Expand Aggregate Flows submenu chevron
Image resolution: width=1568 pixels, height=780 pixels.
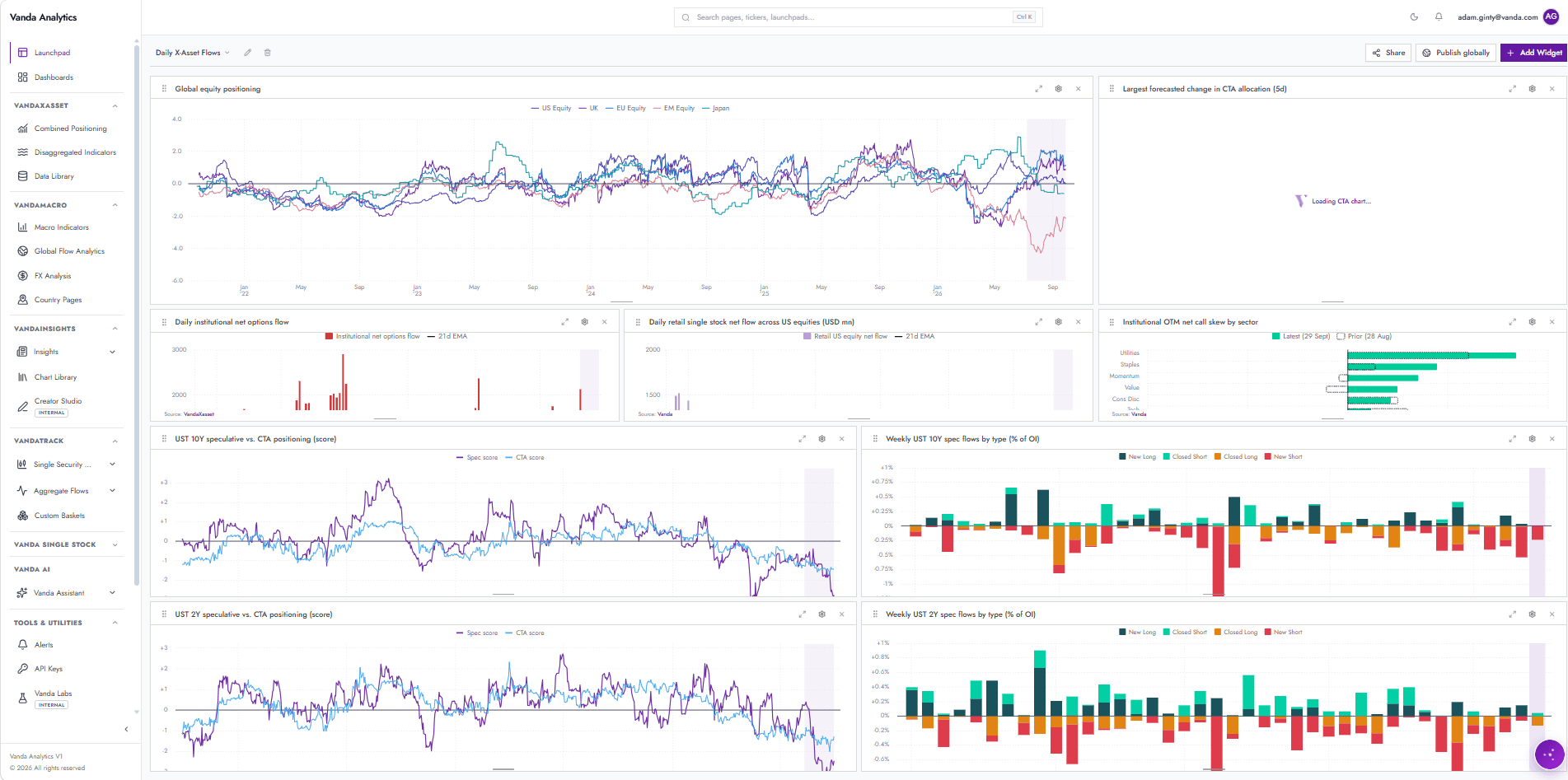[112, 491]
